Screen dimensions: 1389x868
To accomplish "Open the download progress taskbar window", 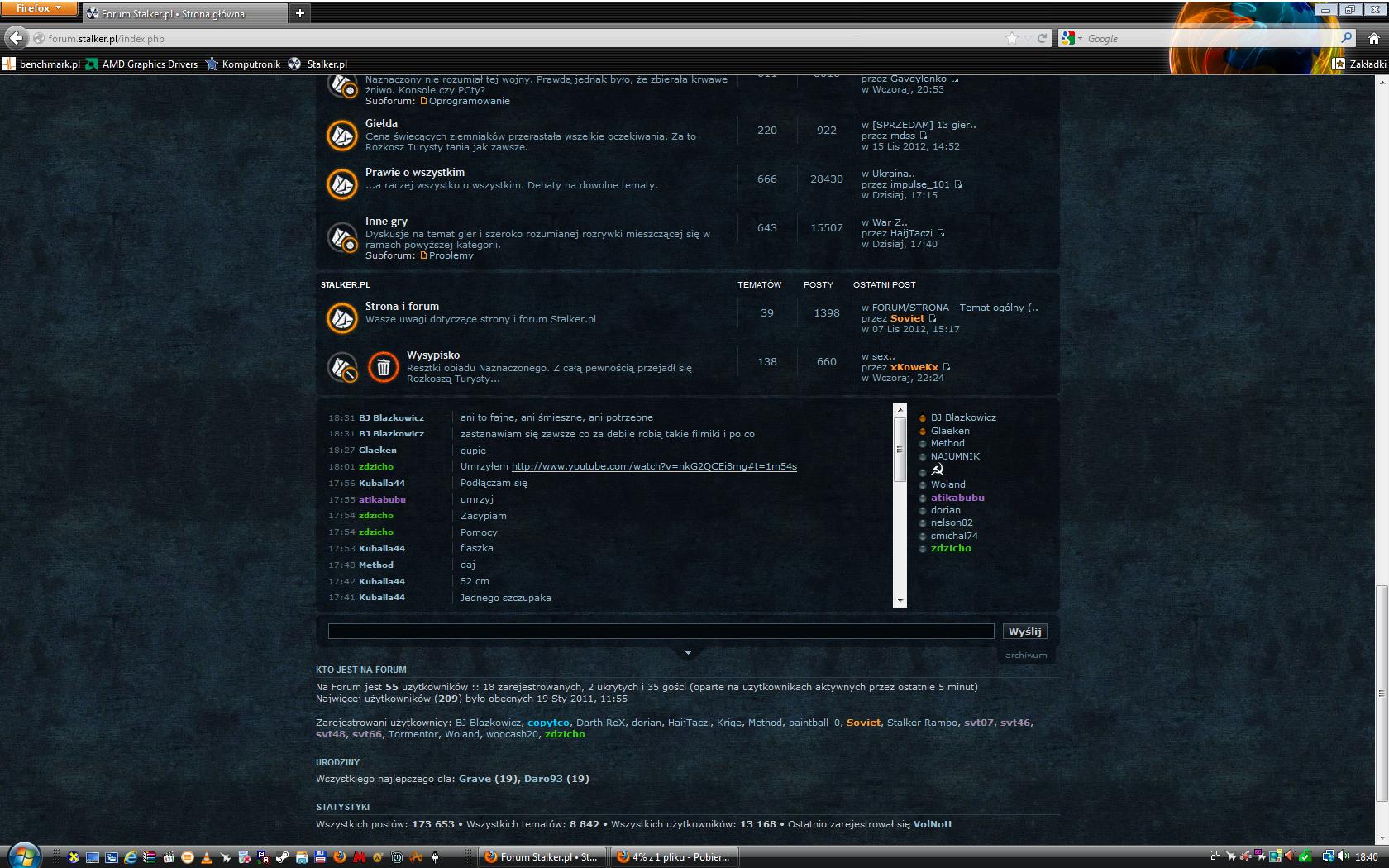I will 676,857.
